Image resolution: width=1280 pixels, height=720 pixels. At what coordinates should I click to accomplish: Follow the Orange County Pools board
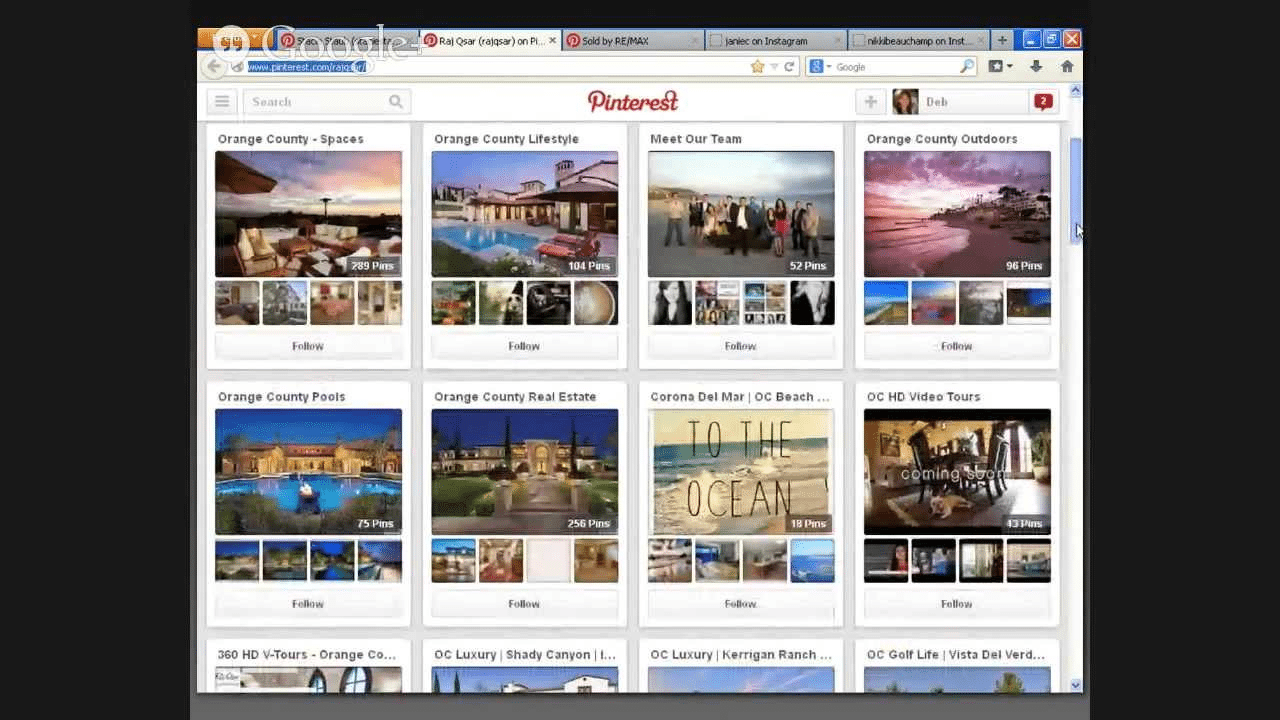308,604
